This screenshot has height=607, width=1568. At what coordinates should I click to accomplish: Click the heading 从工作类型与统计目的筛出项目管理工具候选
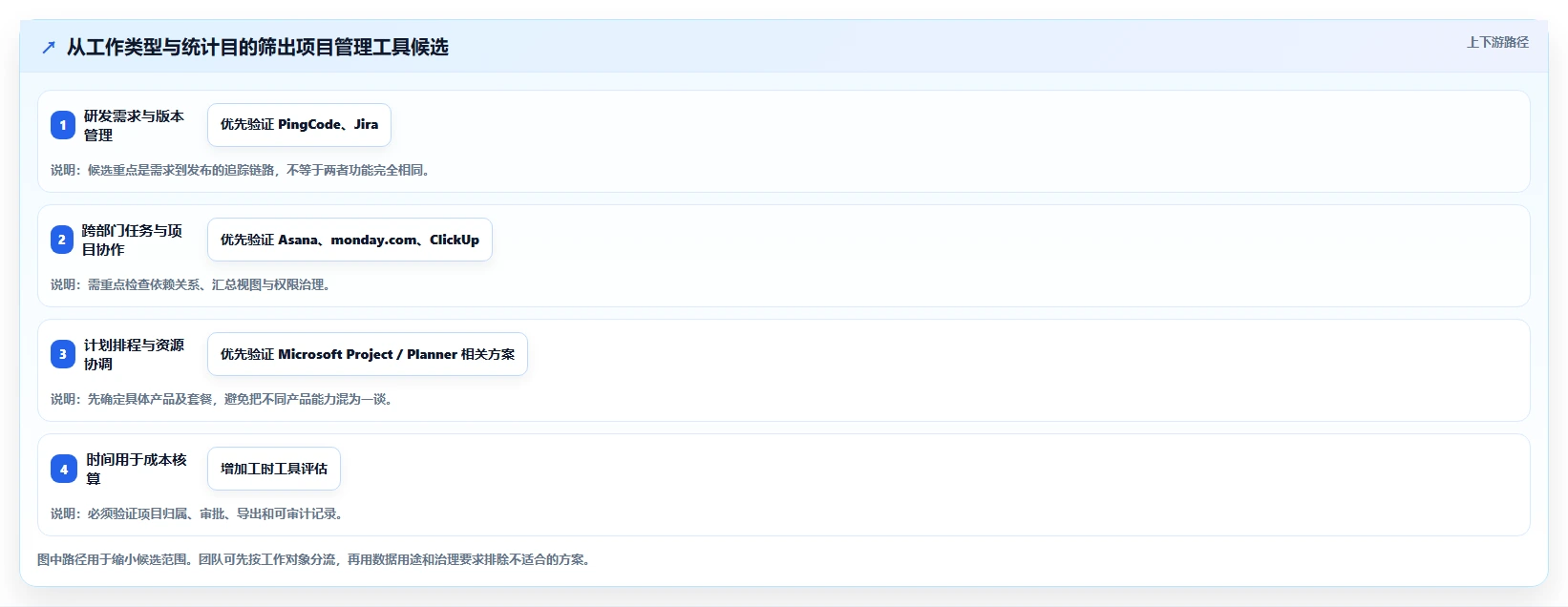[257, 47]
